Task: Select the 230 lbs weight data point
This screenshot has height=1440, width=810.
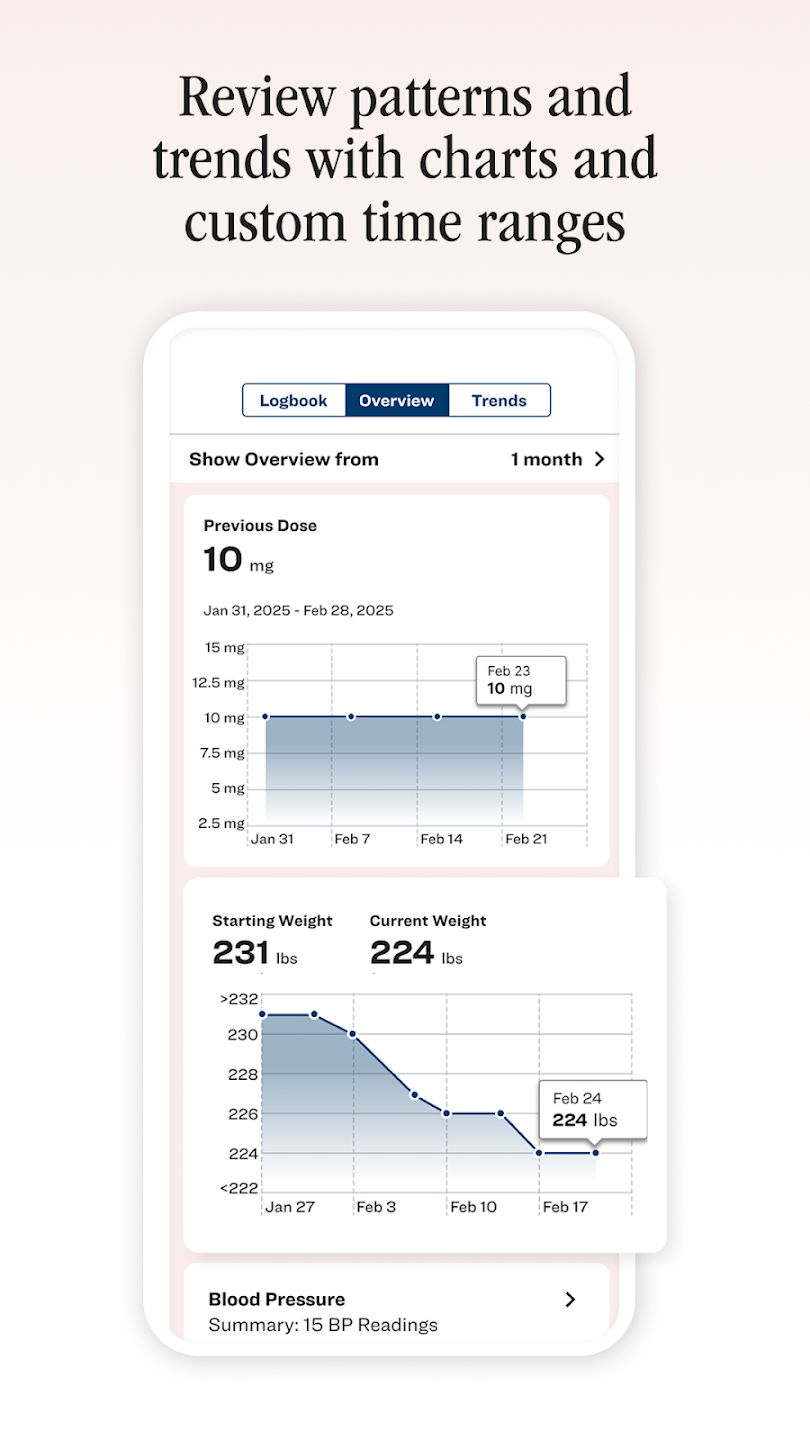Action: point(352,1034)
